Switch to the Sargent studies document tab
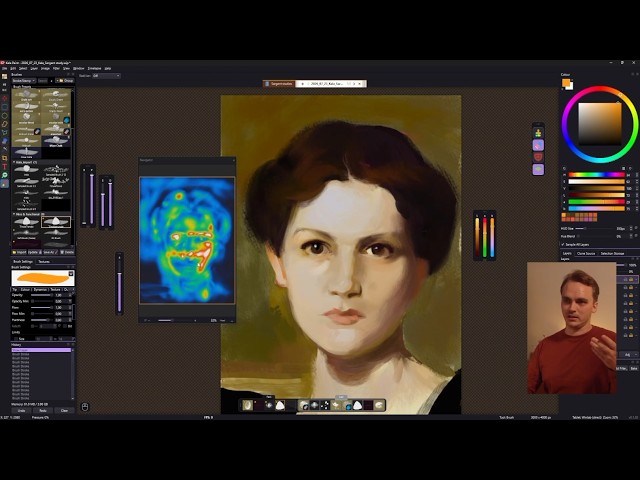The image size is (640, 480). coord(279,84)
